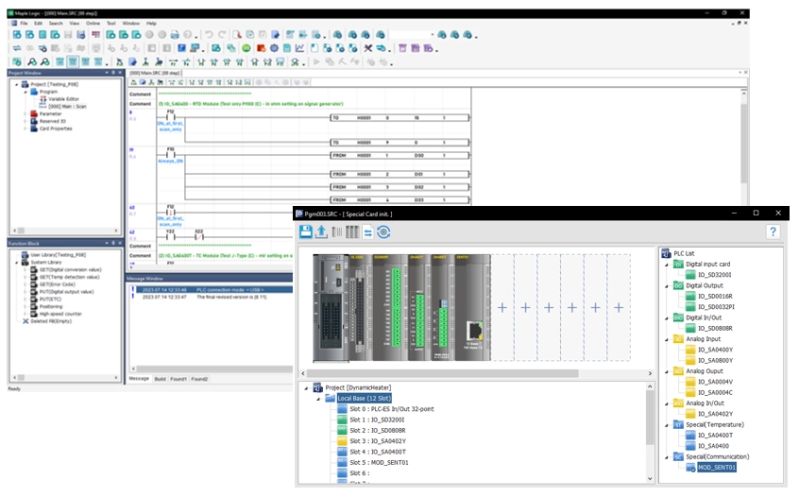Select the [000] Main.SRC editor tab

(155, 73)
